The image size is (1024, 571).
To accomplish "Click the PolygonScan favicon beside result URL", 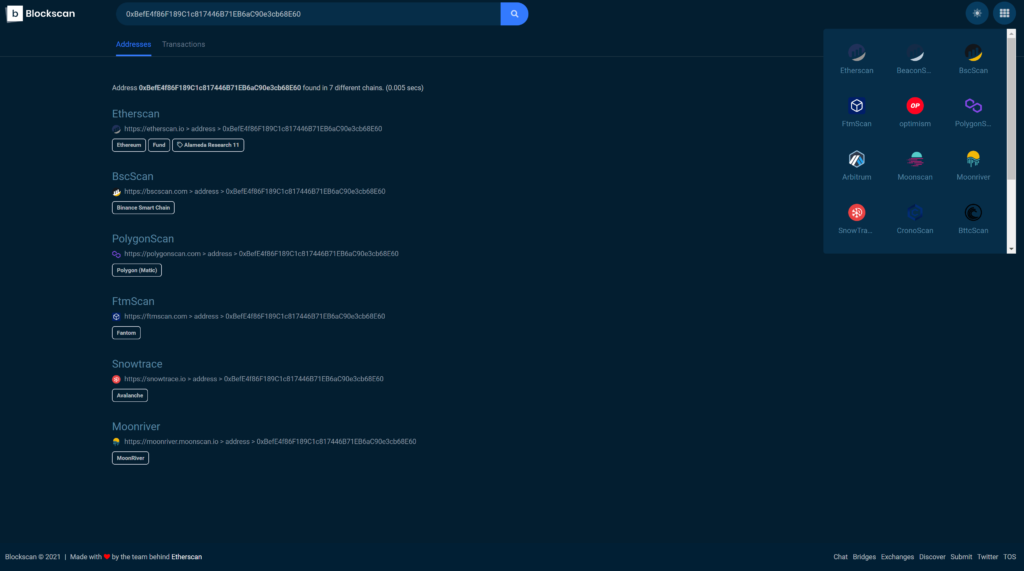I will coord(116,254).
